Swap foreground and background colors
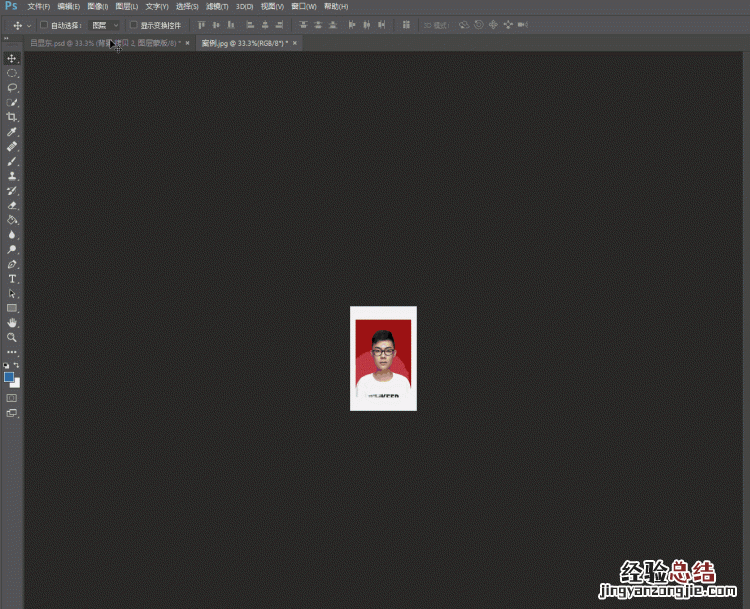The height and width of the screenshot is (609, 750). pyautogui.click(x=17, y=365)
